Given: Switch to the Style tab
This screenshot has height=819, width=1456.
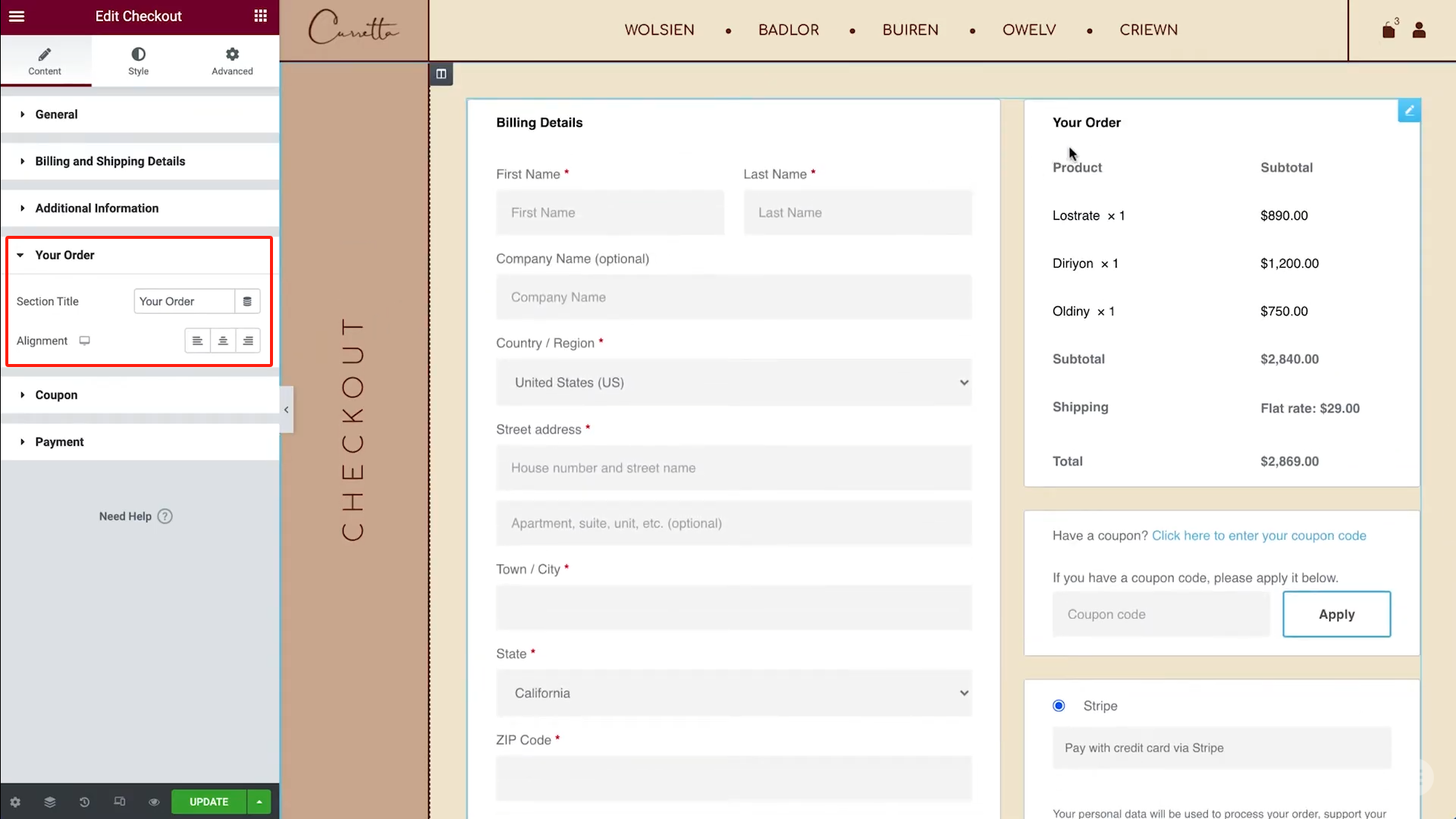Looking at the screenshot, I should click(138, 61).
